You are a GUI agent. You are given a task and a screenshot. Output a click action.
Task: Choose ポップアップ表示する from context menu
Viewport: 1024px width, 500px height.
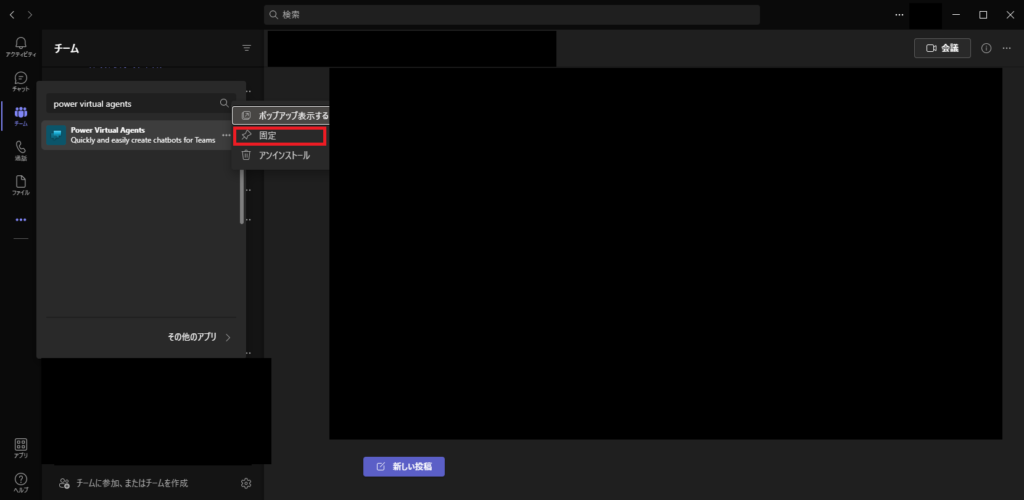tap(281, 116)
